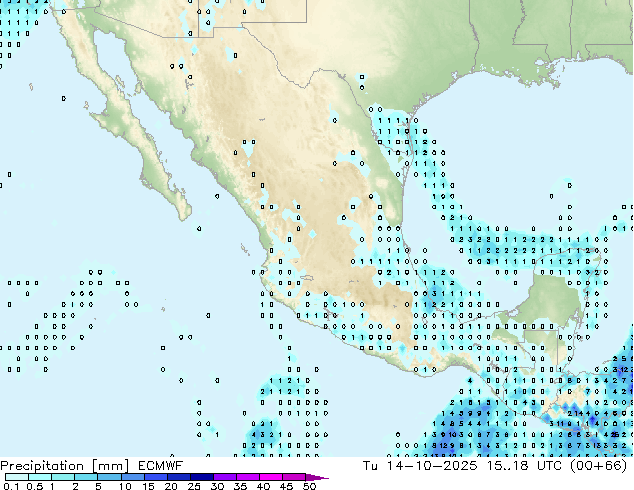The width and height of the screenshot is (634, 490).
Task: Select the 2–5 mm legend color box
Action: (x=86, y=477)
